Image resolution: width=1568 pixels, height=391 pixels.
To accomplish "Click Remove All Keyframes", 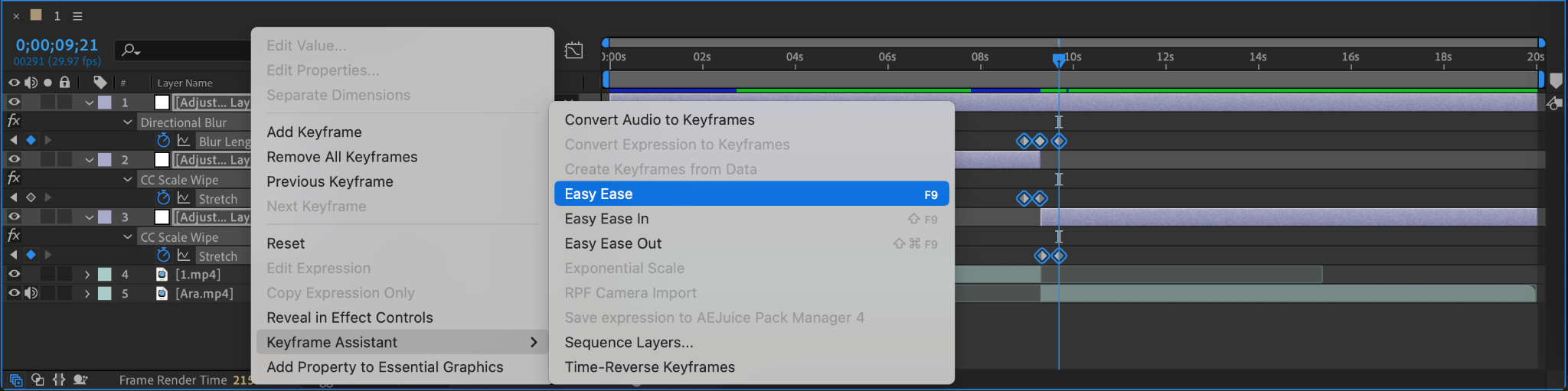I will [342, 157].
